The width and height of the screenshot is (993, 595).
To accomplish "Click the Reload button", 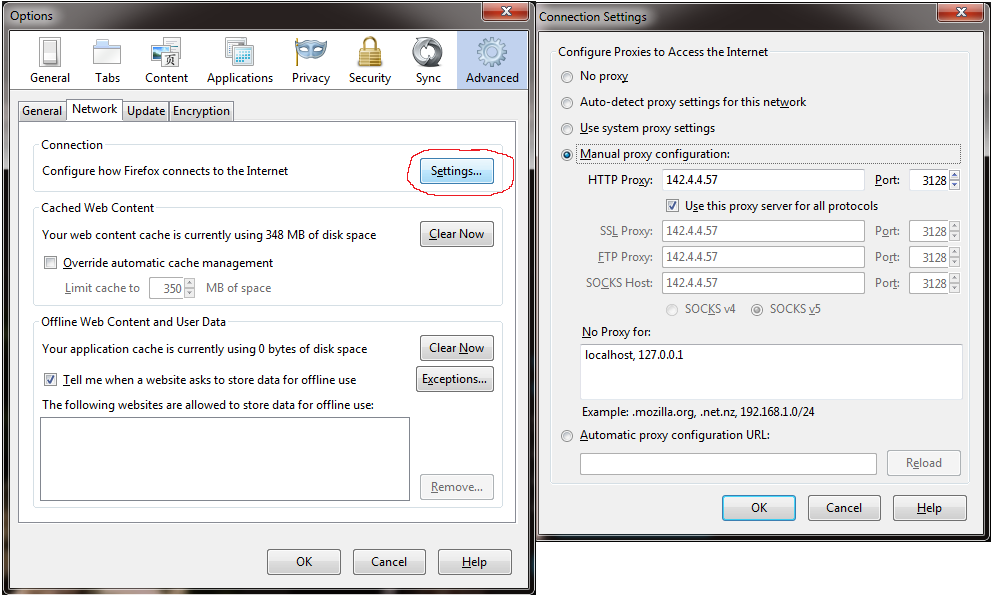I will (924, 463).
